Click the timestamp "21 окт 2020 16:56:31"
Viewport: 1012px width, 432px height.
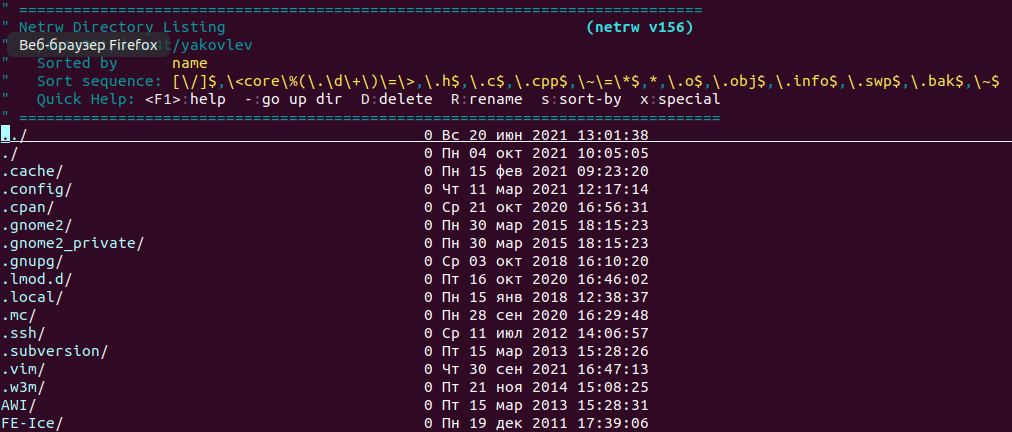[558, 207]
